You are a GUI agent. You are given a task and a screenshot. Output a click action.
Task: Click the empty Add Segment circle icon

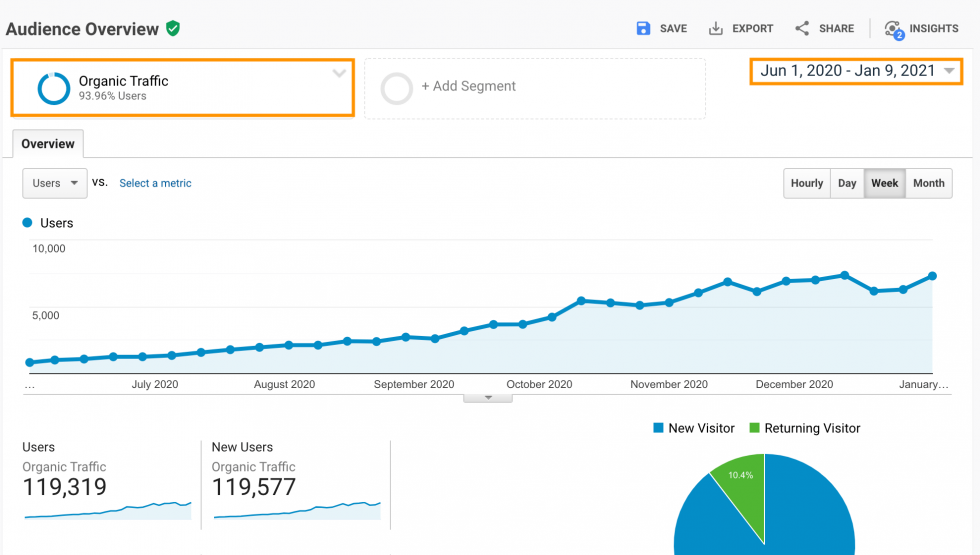pos(397,88)
